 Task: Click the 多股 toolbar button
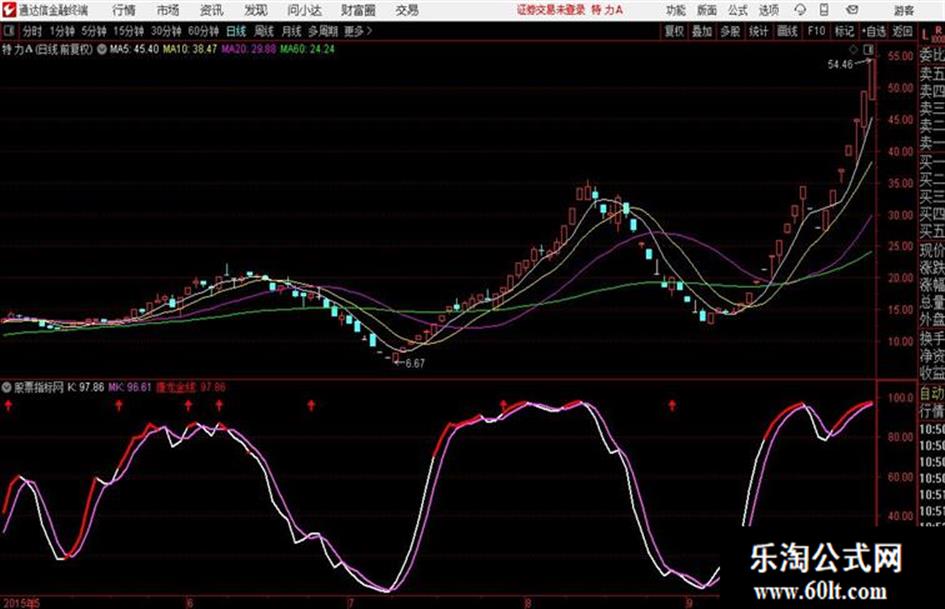tap(730, 31)
